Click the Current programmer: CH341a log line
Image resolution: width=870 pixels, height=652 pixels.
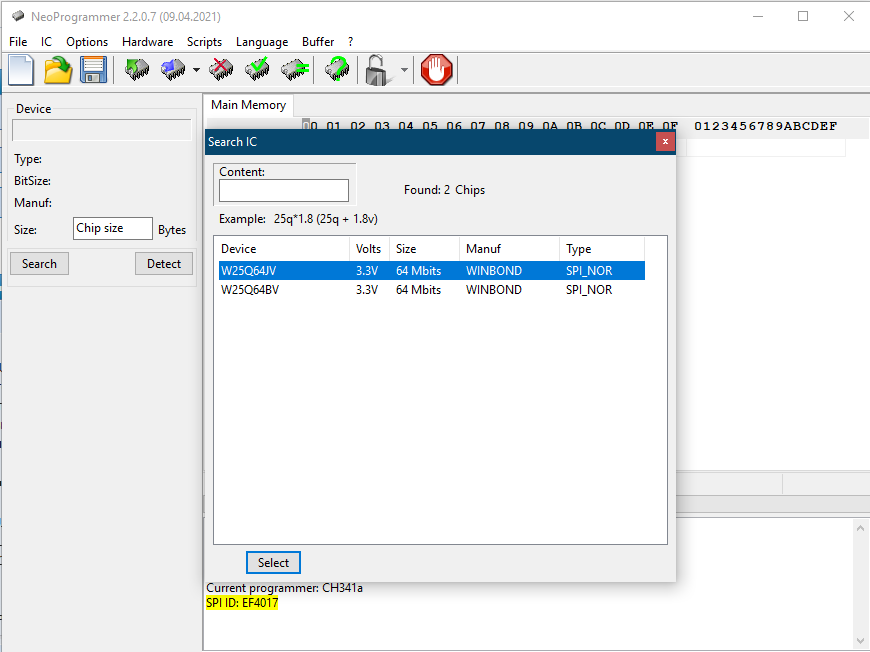point(284,588)
